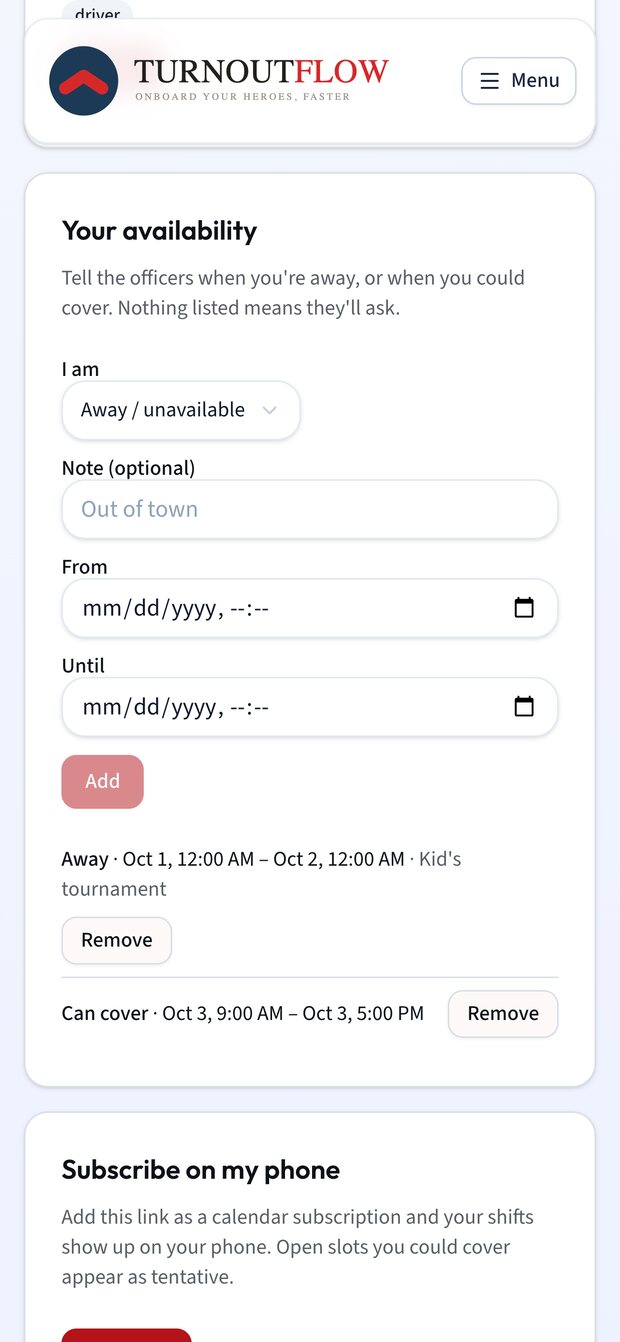Click the Until date-time input field
Screen dimensions: 620x1342
click(x=310, y=707)
